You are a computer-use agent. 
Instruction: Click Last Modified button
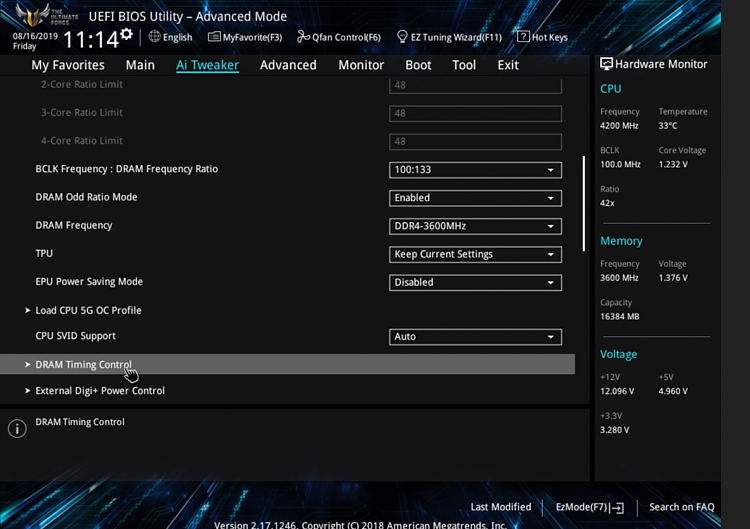[501, 507]
